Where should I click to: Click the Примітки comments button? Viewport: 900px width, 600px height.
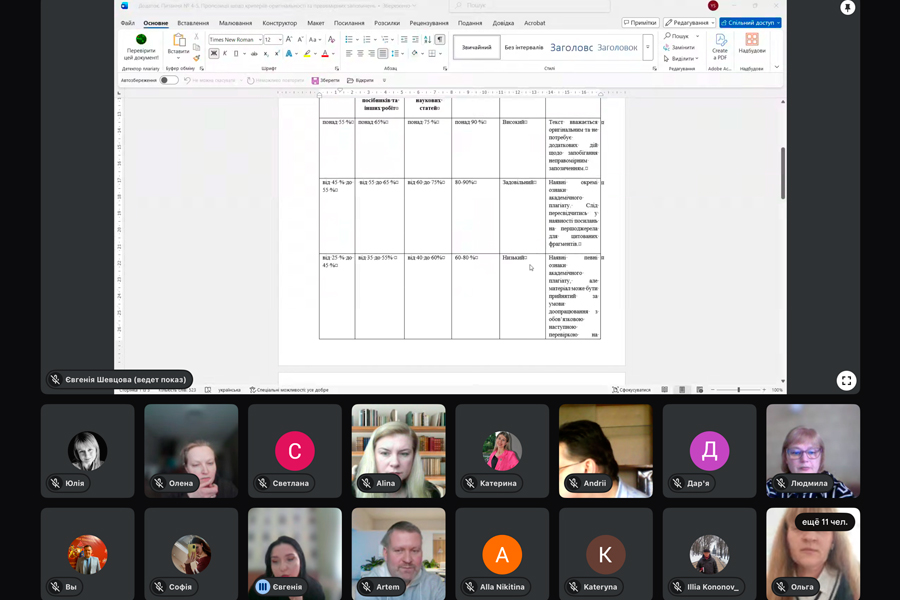point(640,23)
